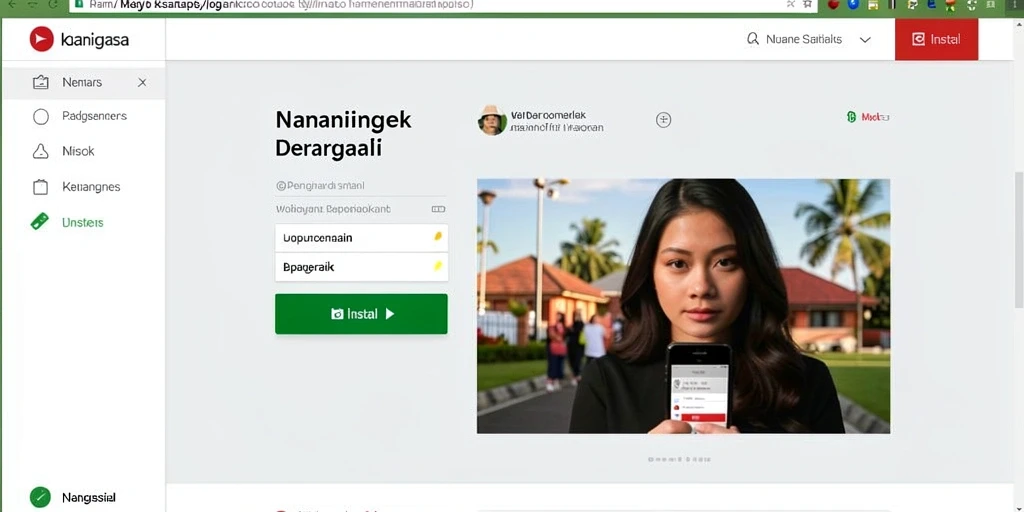The height and width of the screenshot is (512, 1024).
Task: Click the icon left of the star
Action: (791, 4)
